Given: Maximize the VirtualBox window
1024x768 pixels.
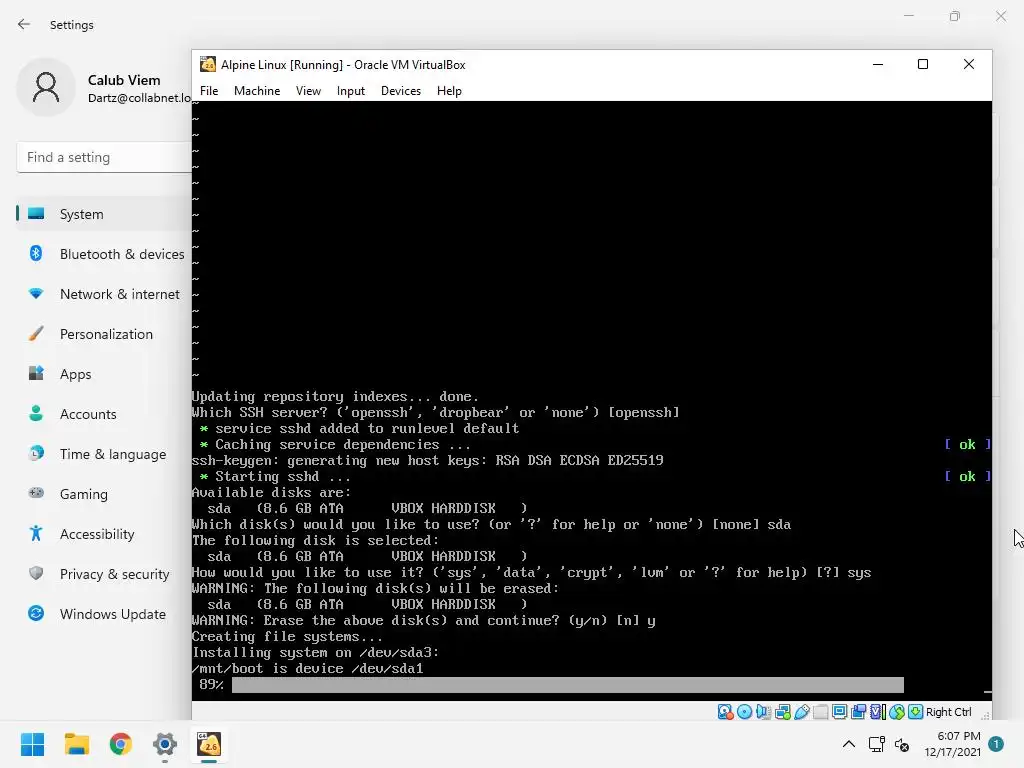Looking at the screenshot, I should tap(923, 64).
